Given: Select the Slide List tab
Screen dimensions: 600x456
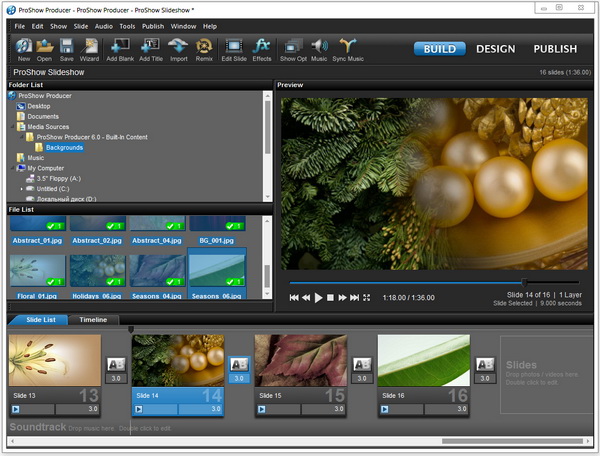Looking at the screenshot, I should 41,320.
